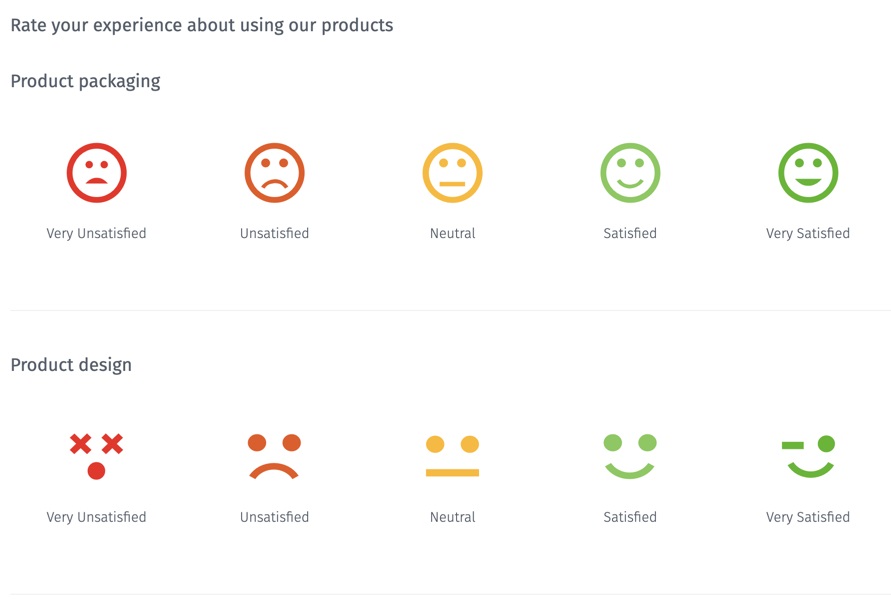The image size is (891, 604).
Task: Pick the yellow Neutral face for Product packaging
Action: click(x=452, y=173)
